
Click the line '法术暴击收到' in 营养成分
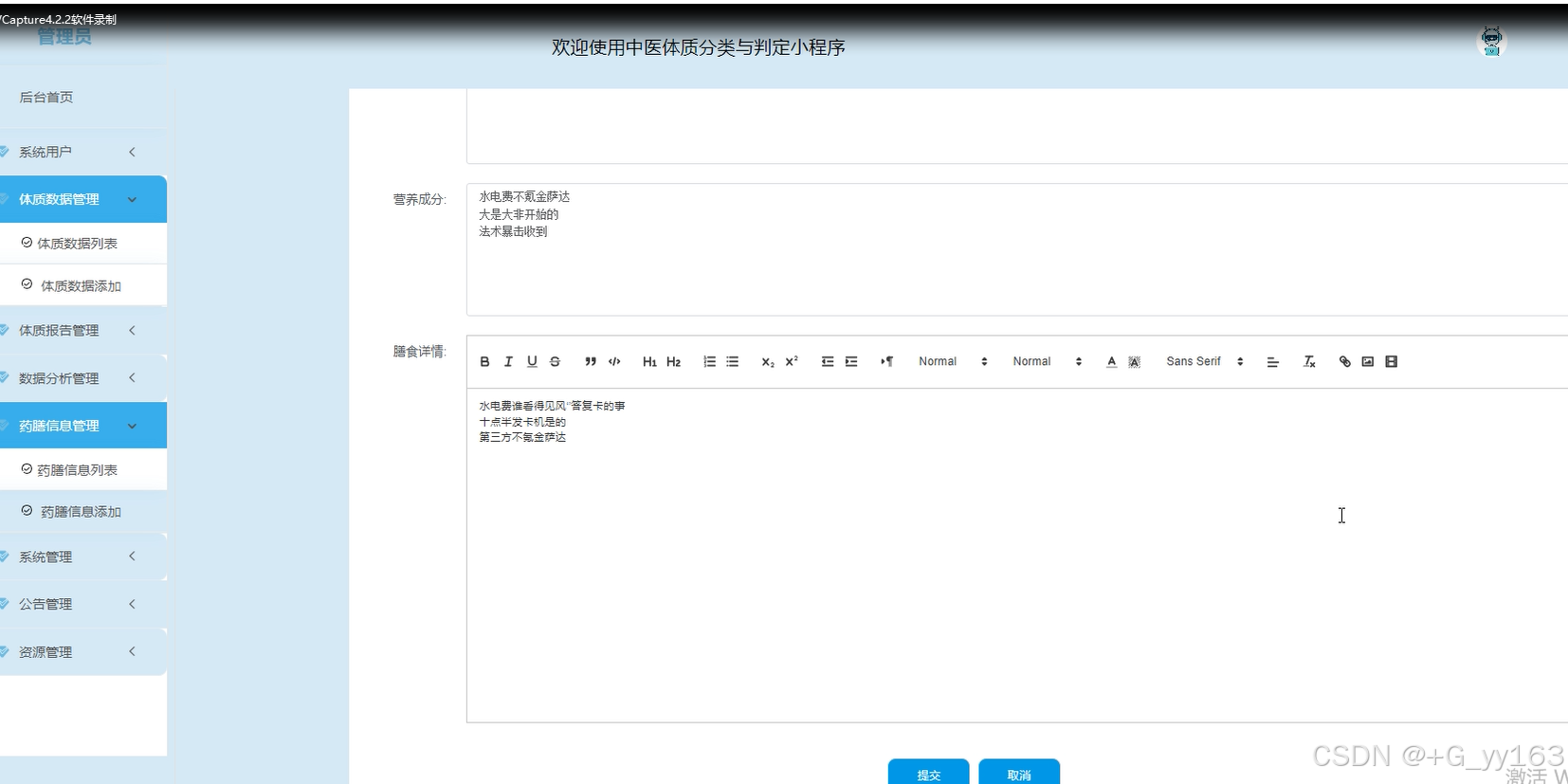click(x=513, y=231)
